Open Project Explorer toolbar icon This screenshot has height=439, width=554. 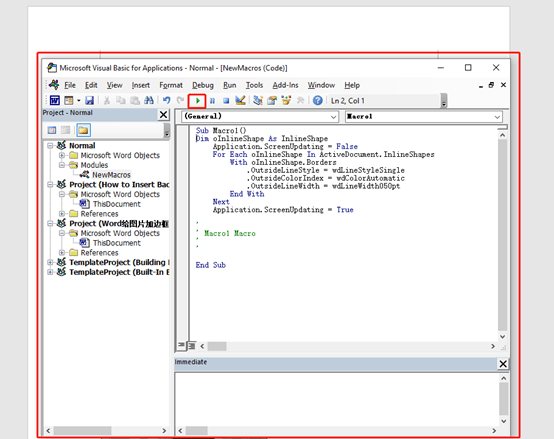(x=258, y=101)
